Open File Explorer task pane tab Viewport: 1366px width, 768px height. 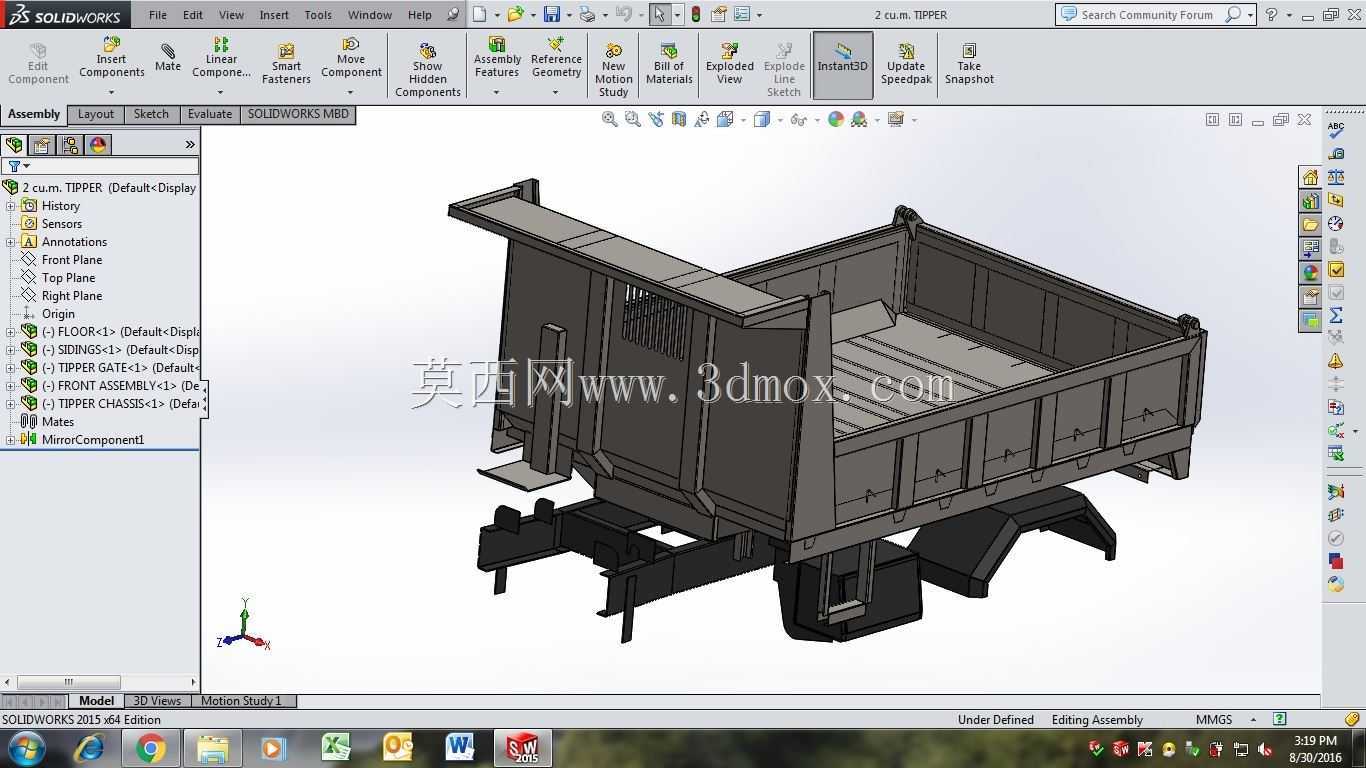point(1310,225)
